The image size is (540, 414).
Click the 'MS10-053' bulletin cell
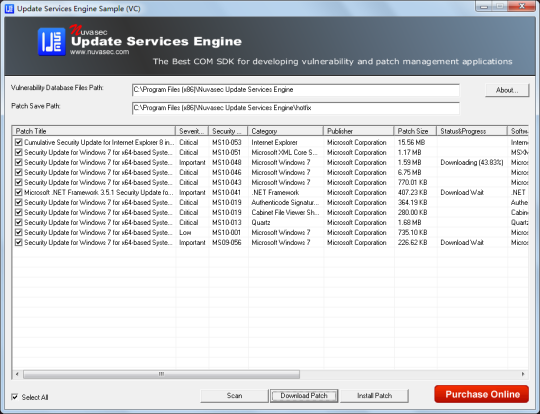(227, 142)
